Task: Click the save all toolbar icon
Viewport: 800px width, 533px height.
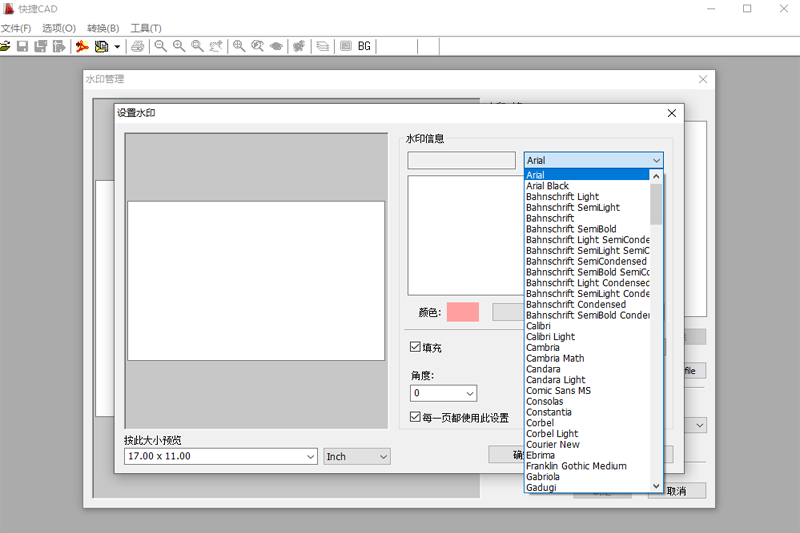Action: (41, 46)
